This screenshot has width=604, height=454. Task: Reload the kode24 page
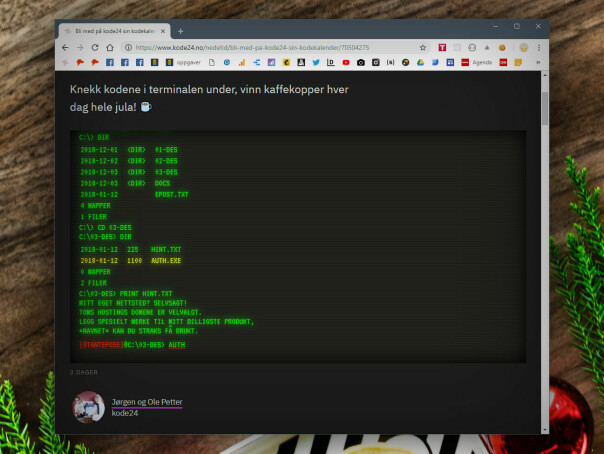click(95, 47)
